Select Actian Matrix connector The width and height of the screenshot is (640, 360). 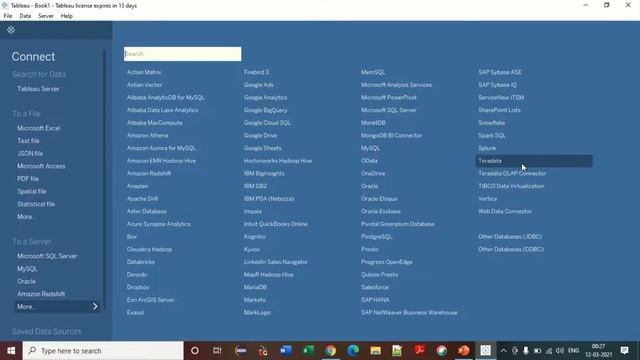[x=144, y=72]
